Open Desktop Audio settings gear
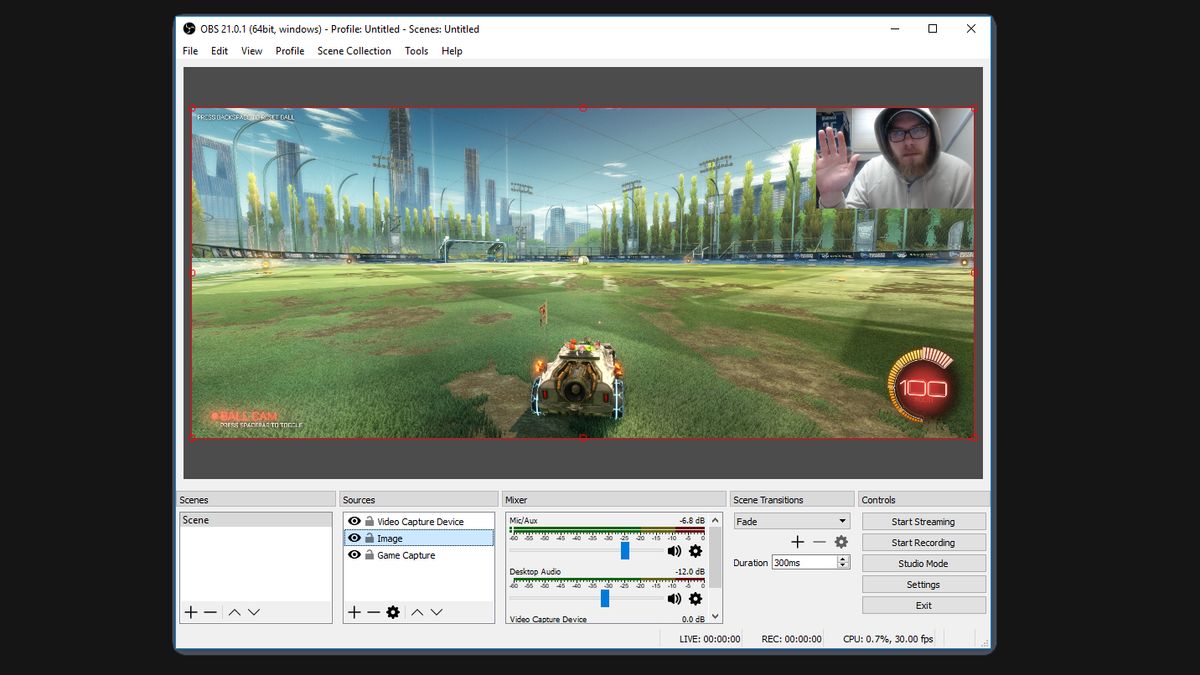The width and height of the screenshot is (1200, 675). coord(695,599)
